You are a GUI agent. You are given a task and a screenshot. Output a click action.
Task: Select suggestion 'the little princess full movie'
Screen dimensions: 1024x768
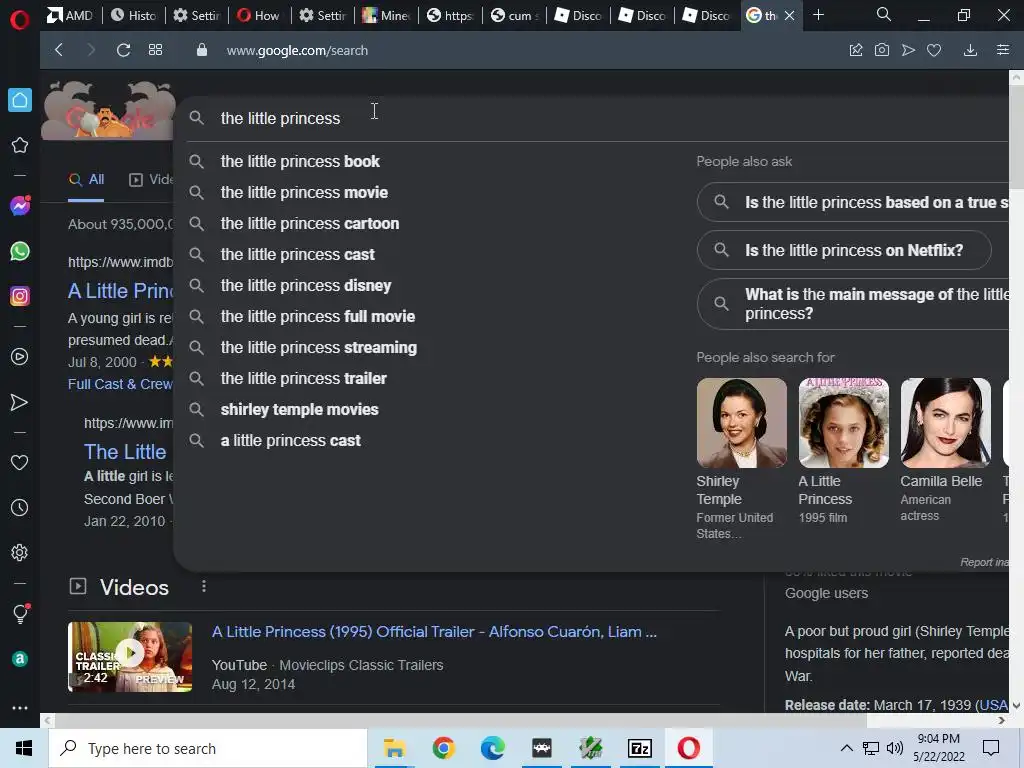click(x=317, y=317)
